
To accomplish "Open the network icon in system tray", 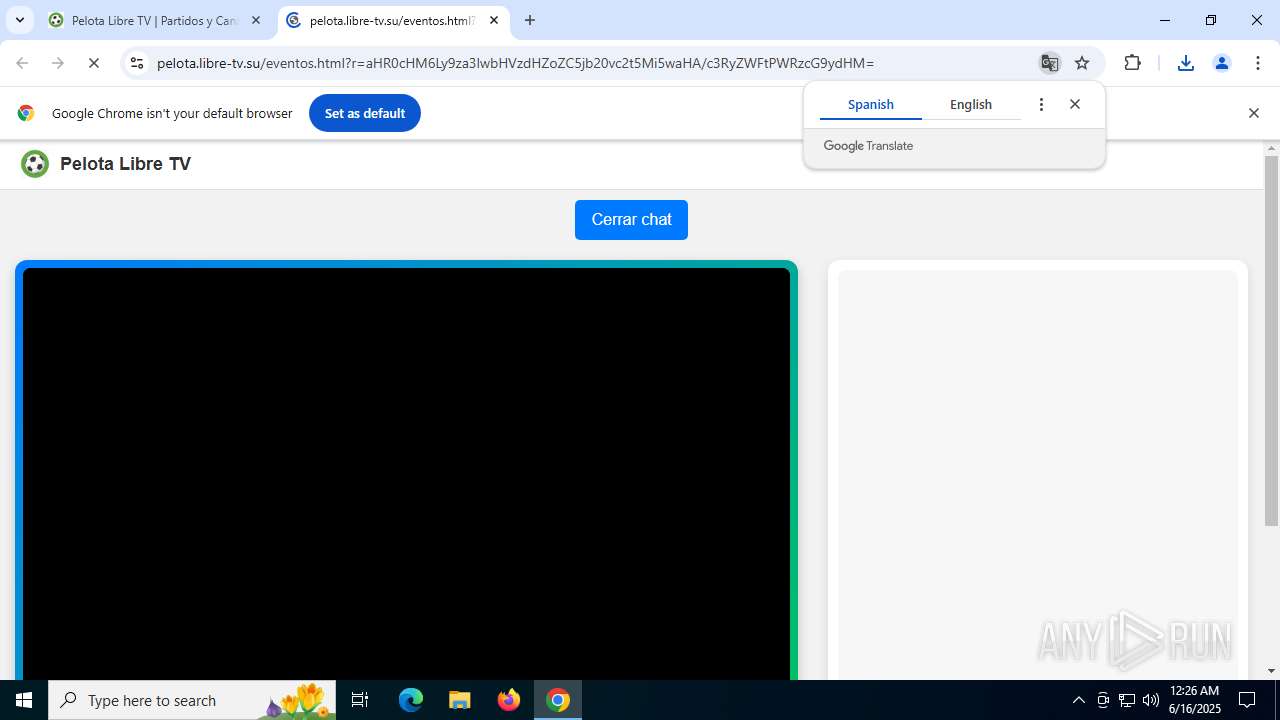I will tap(1127, 700).
